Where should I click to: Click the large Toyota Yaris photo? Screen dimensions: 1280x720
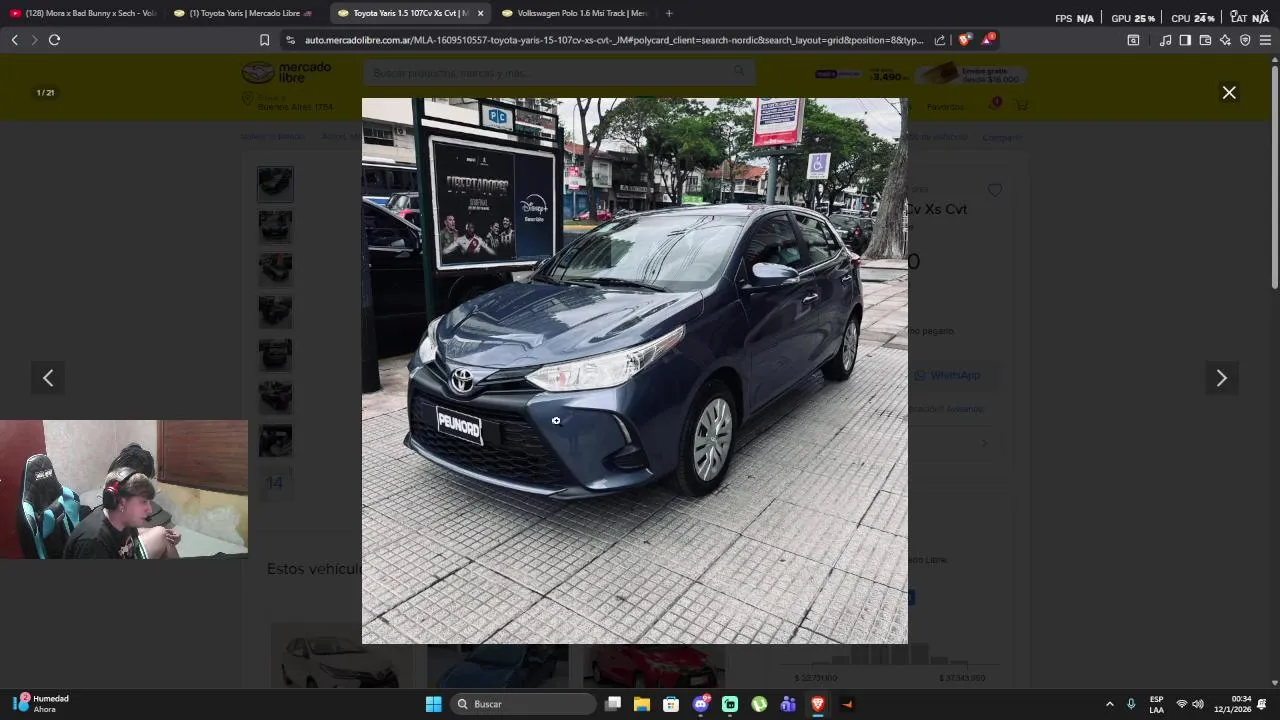pyautogui.click(x=635, y=371)
